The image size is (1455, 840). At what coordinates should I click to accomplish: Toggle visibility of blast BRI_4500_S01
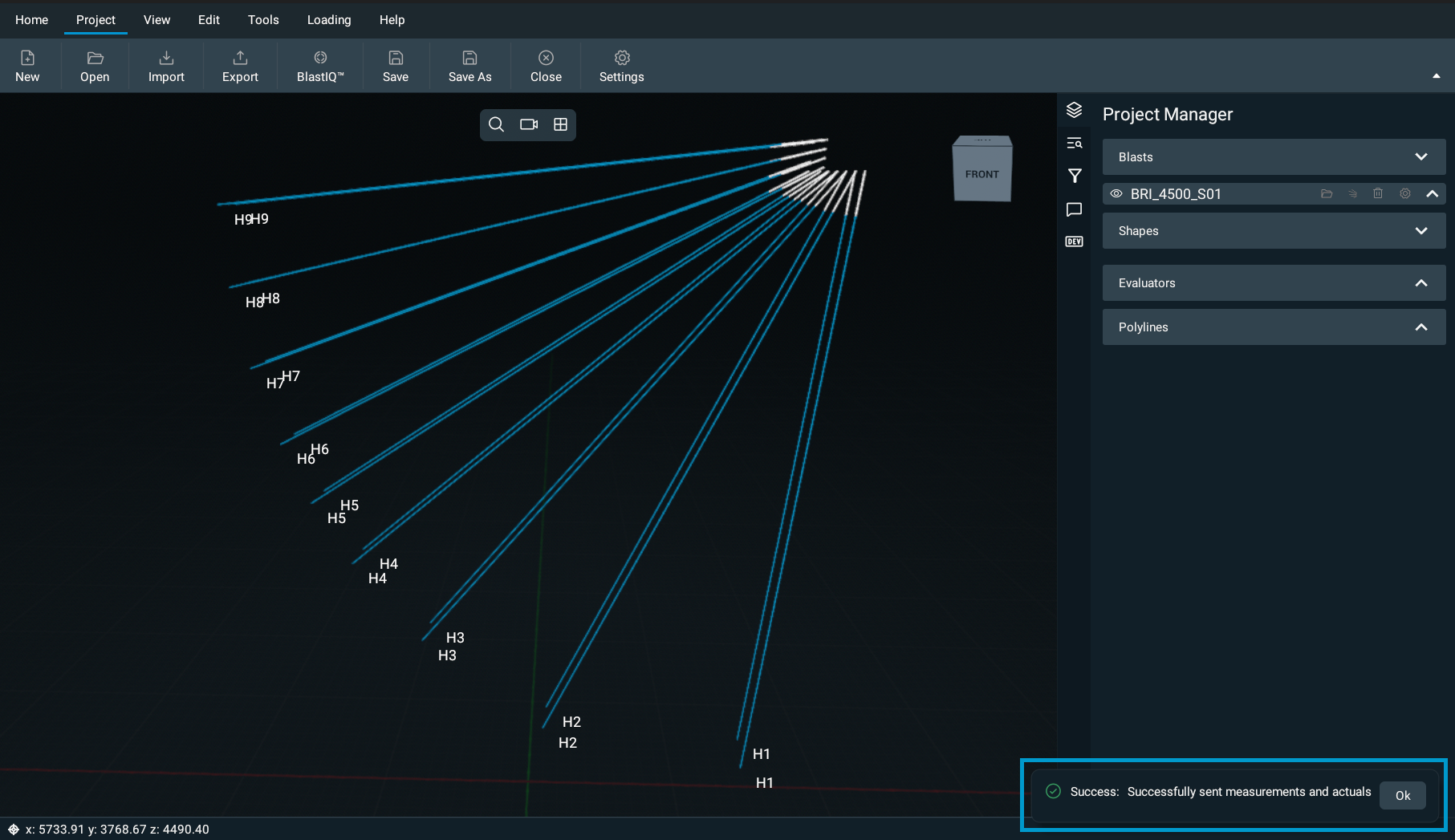pos(1116,193)
